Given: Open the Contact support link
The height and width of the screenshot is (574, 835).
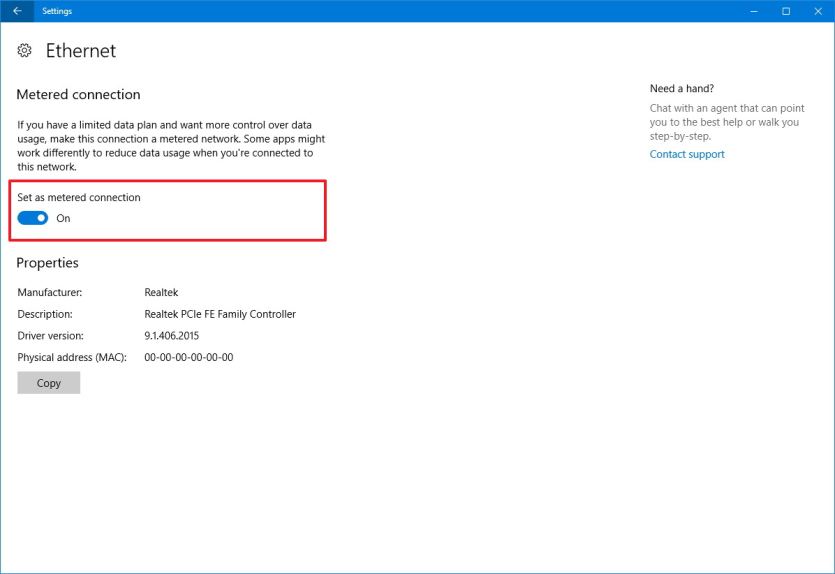Looking at the screenshot, I should pos(687,154).
